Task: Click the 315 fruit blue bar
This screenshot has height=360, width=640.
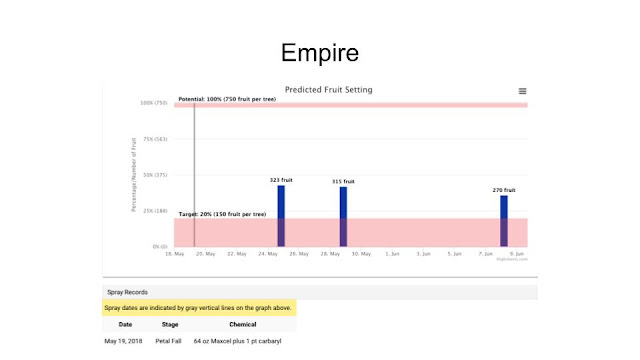Action: click(343, 217)
